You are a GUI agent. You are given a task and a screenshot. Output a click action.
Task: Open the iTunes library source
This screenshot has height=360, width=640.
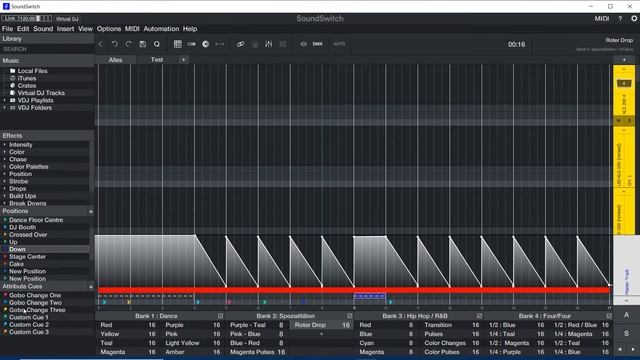pos(27,78)
